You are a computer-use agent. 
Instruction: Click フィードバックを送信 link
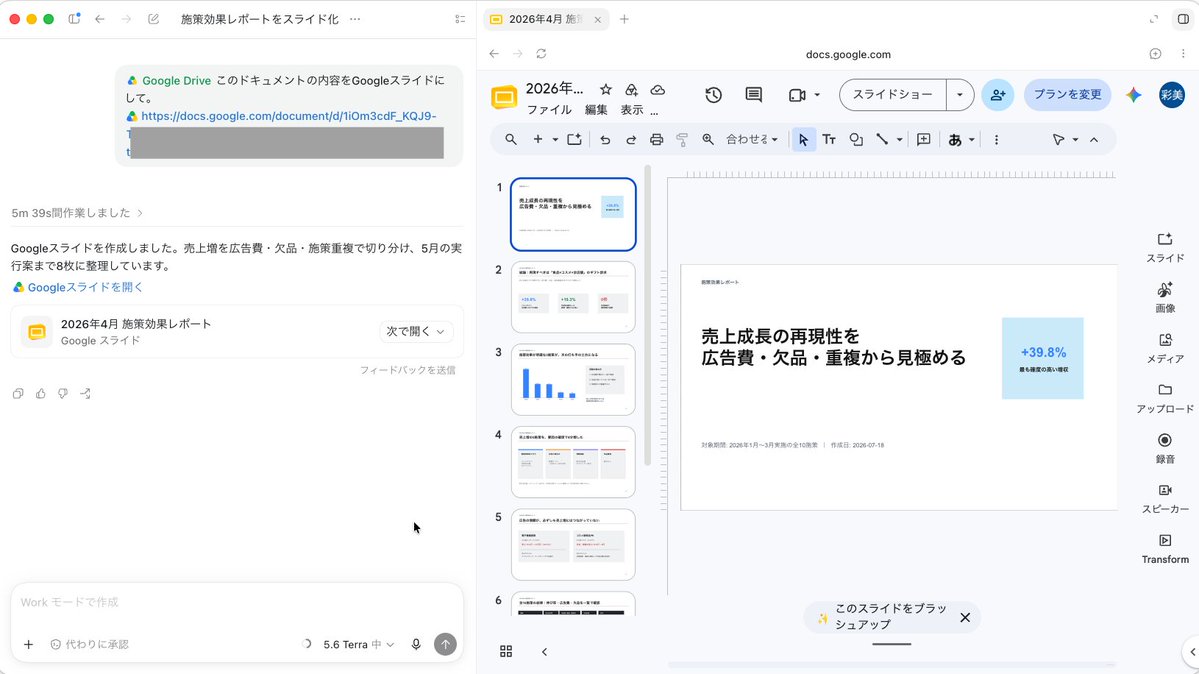pyautogui.click(x=408, y=370)
